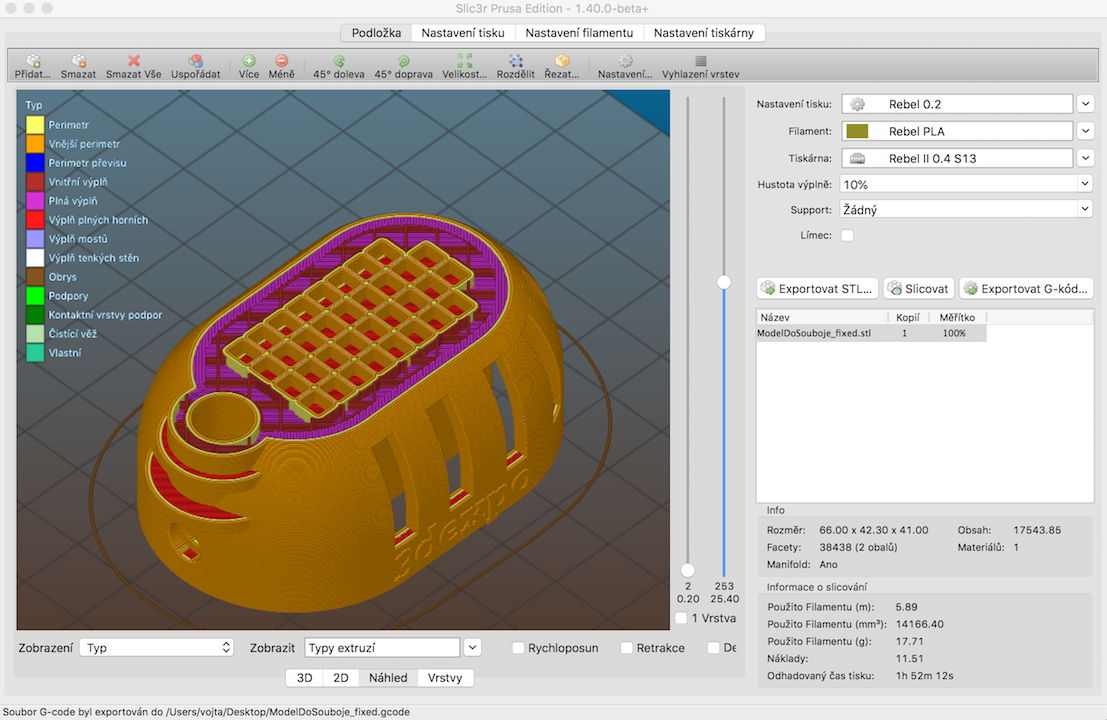Image resolution: width=1107 pixels, height=720 pixels.
Task: Switch to Nastavení filamentu tab
Action: 578,33
